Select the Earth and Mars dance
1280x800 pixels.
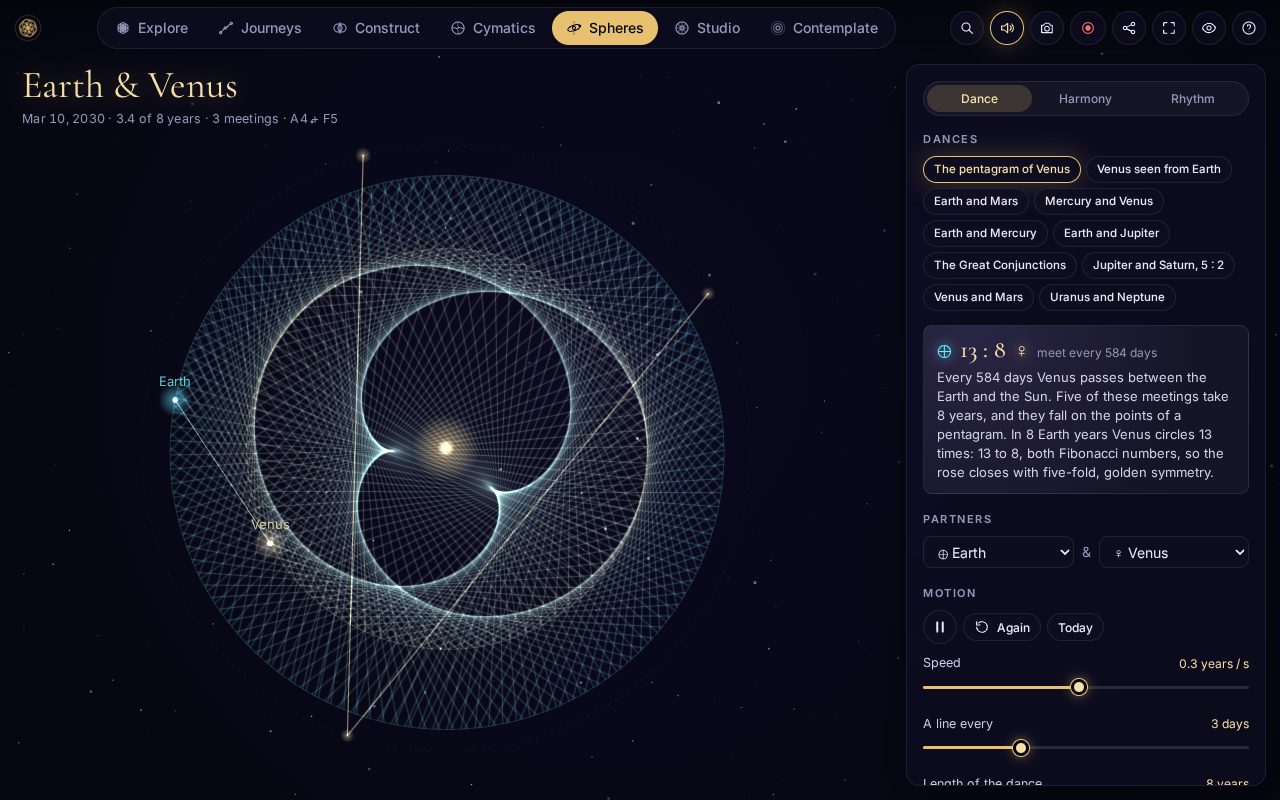pyautogui.click(x=976, y=201)
